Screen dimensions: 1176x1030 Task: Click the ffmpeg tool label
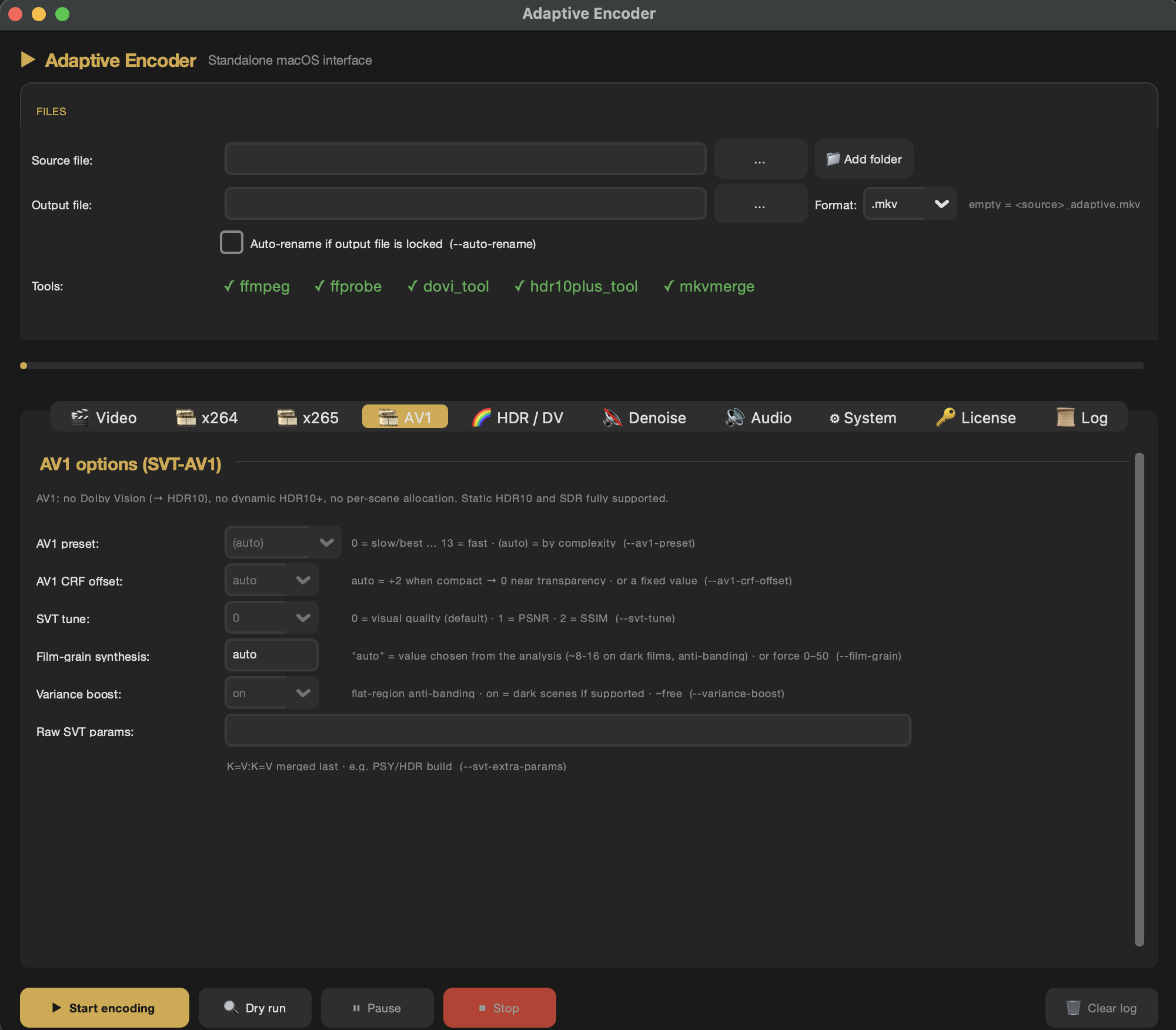pos(265,286)
